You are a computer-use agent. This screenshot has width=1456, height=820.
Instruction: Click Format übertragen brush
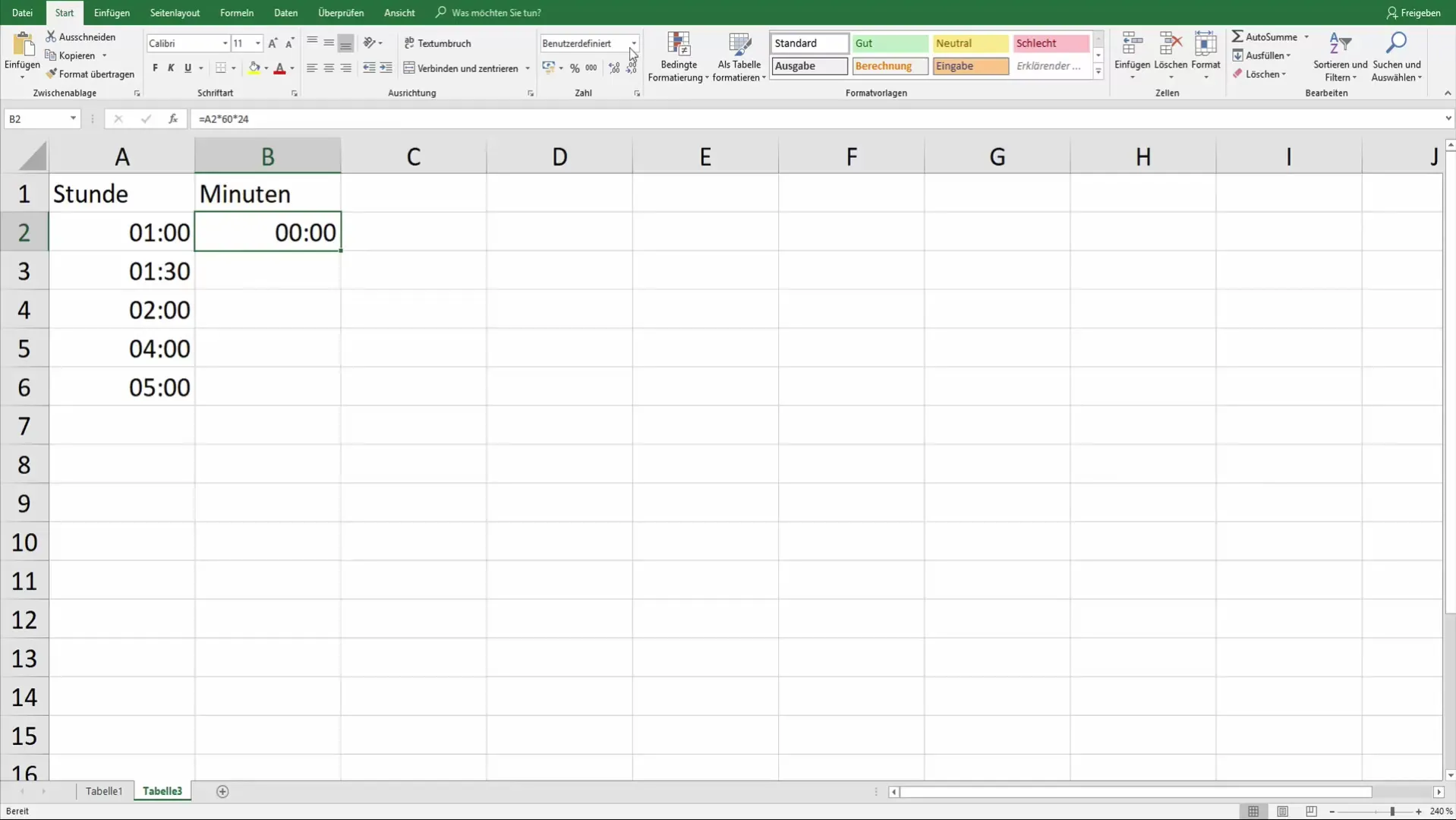pyautogui.click(x=51, y=74)
